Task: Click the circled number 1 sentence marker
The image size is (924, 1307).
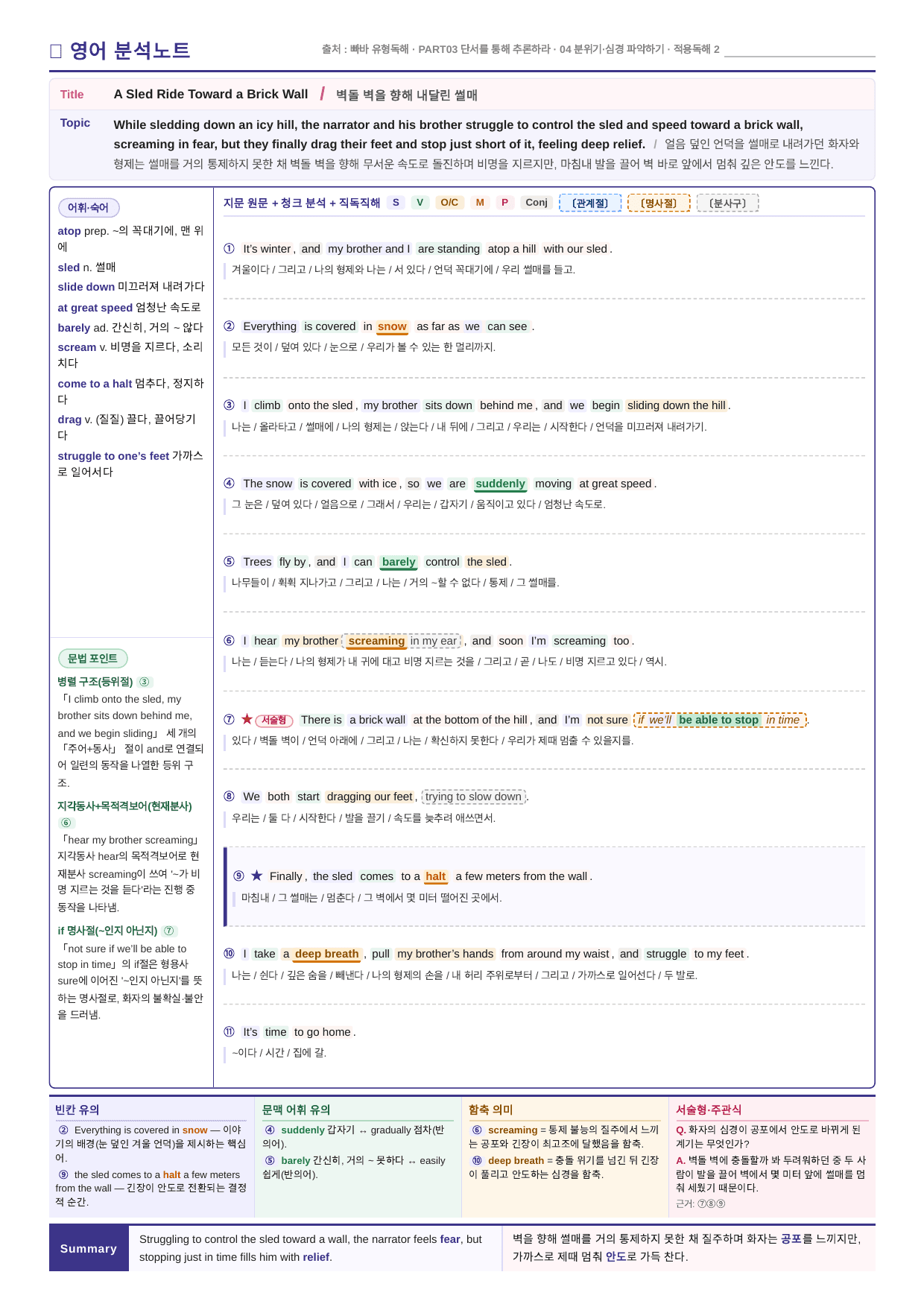Action: click(229, 249)
